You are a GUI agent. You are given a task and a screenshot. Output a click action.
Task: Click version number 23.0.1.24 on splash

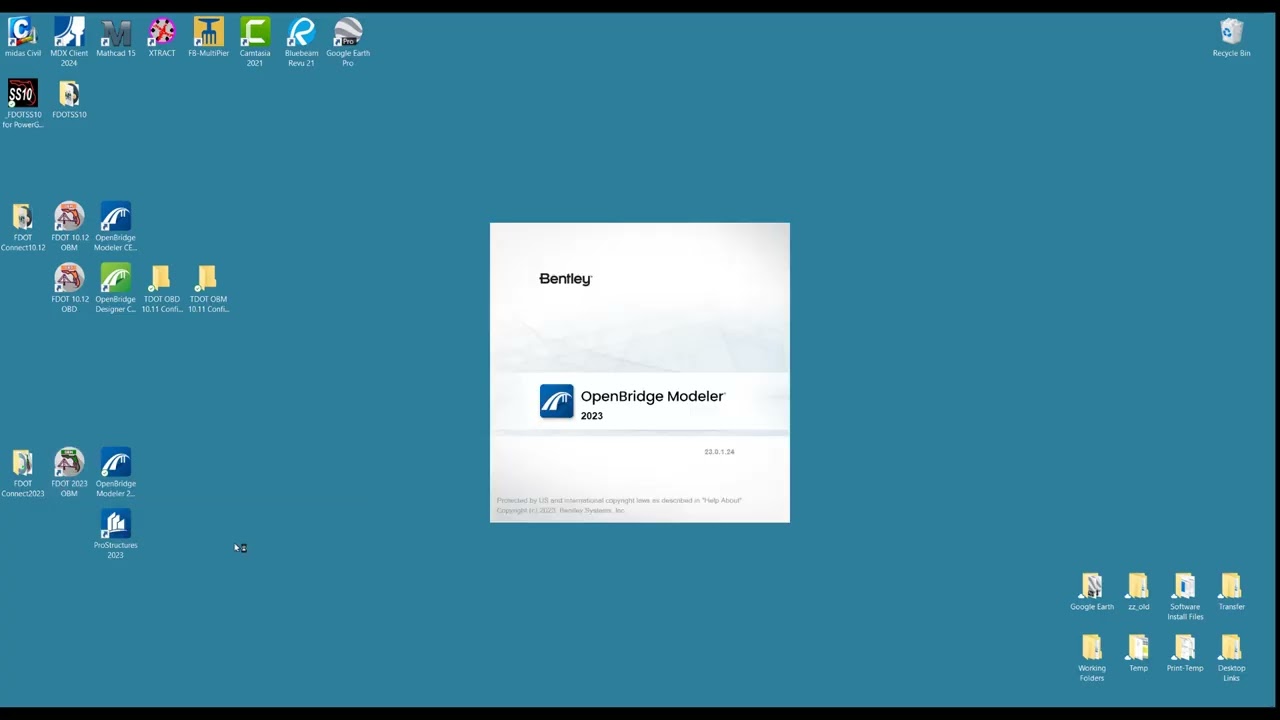coord(719,452)
